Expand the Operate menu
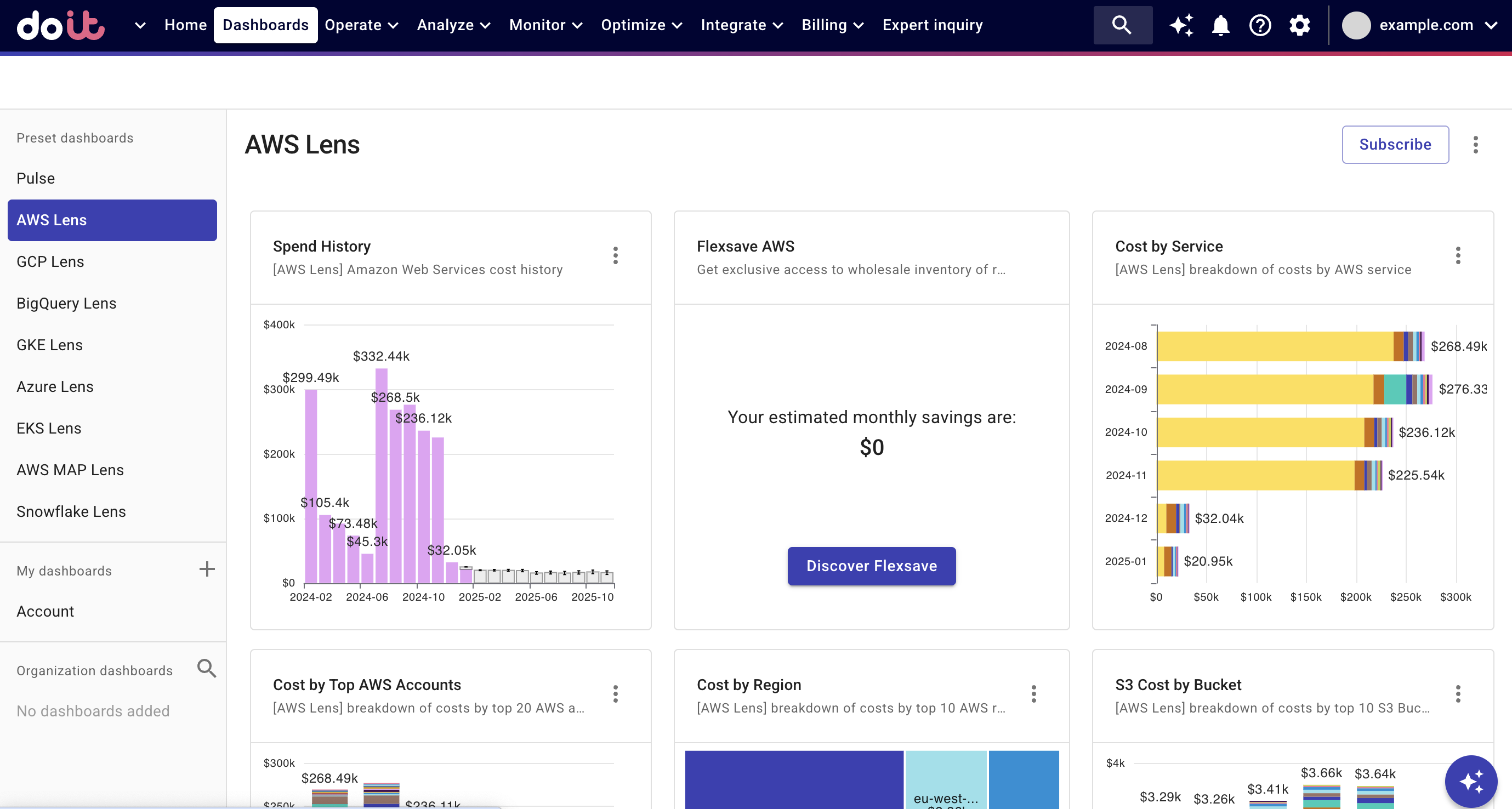1512x809 pixels. tap(362, 25)
